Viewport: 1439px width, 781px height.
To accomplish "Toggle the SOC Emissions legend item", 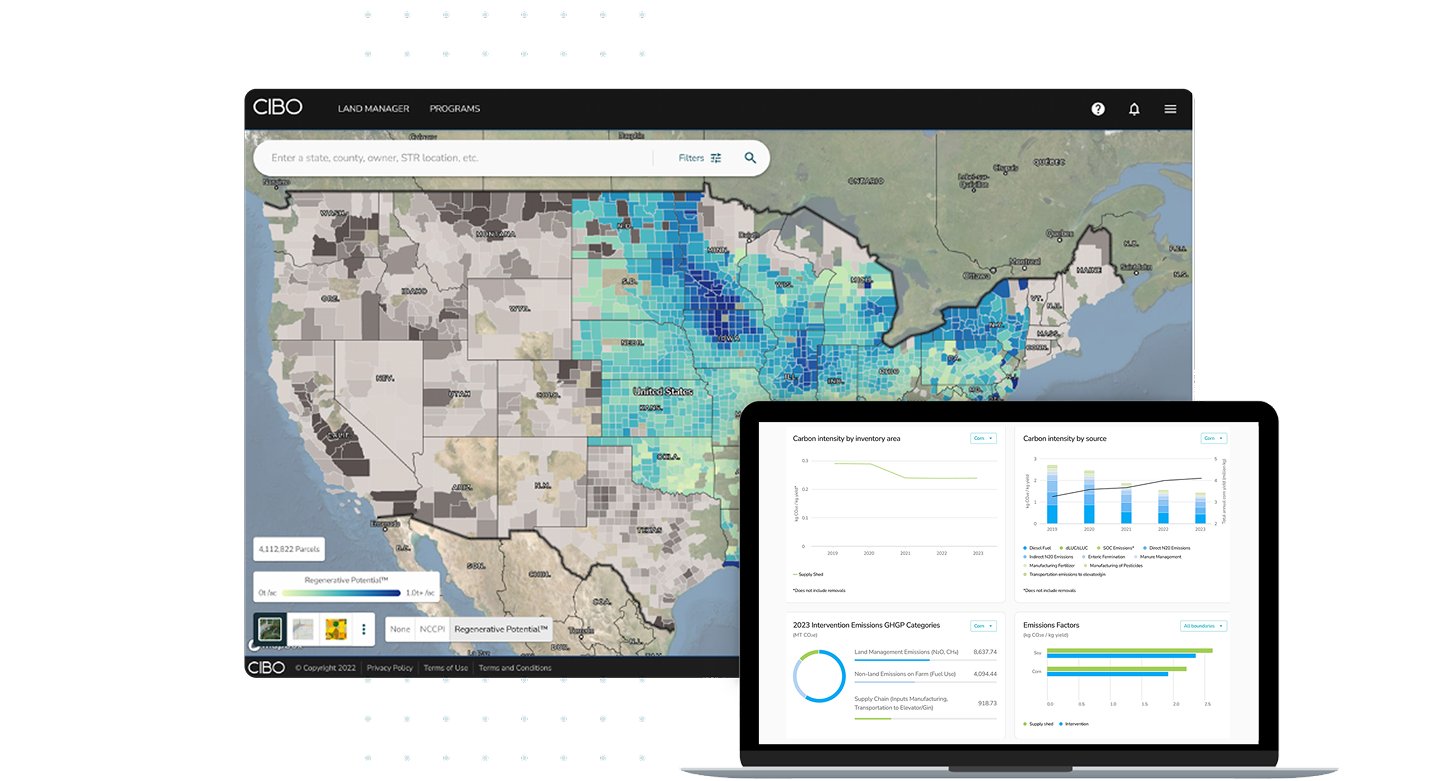I will pyautogui.click(x=1115, y=548).
